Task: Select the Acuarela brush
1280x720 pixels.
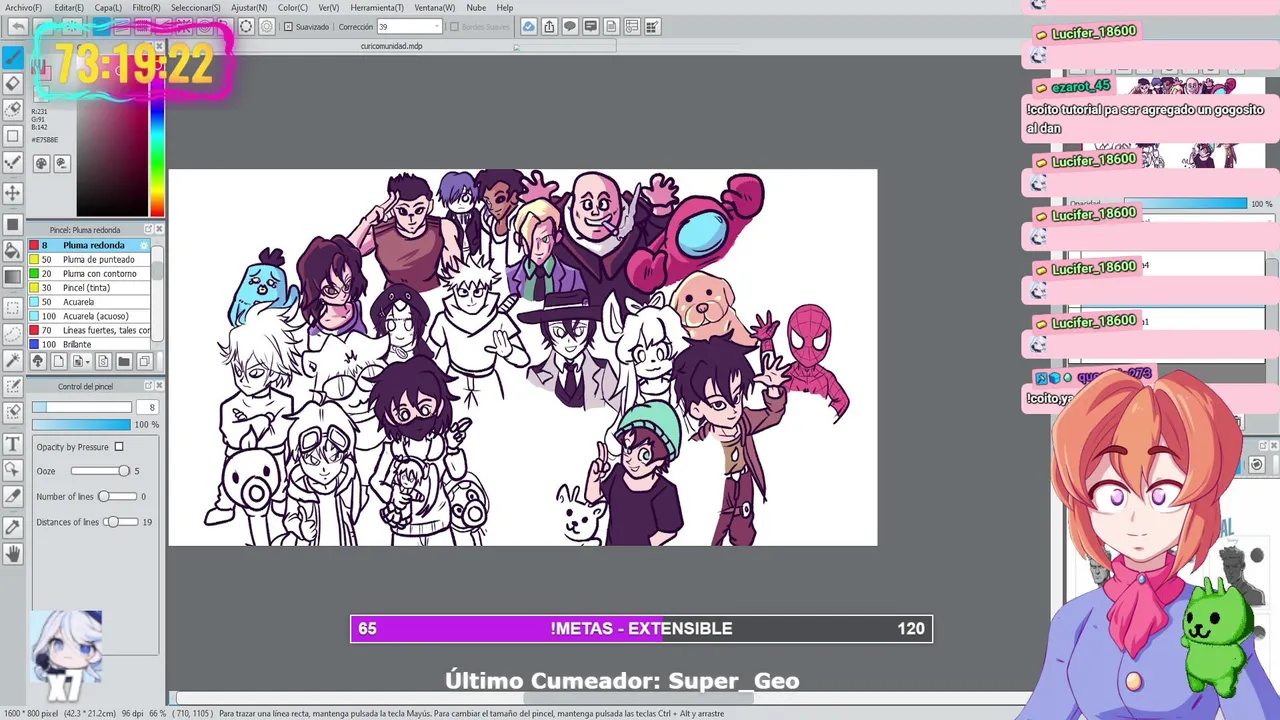Action: pos(89,302)
